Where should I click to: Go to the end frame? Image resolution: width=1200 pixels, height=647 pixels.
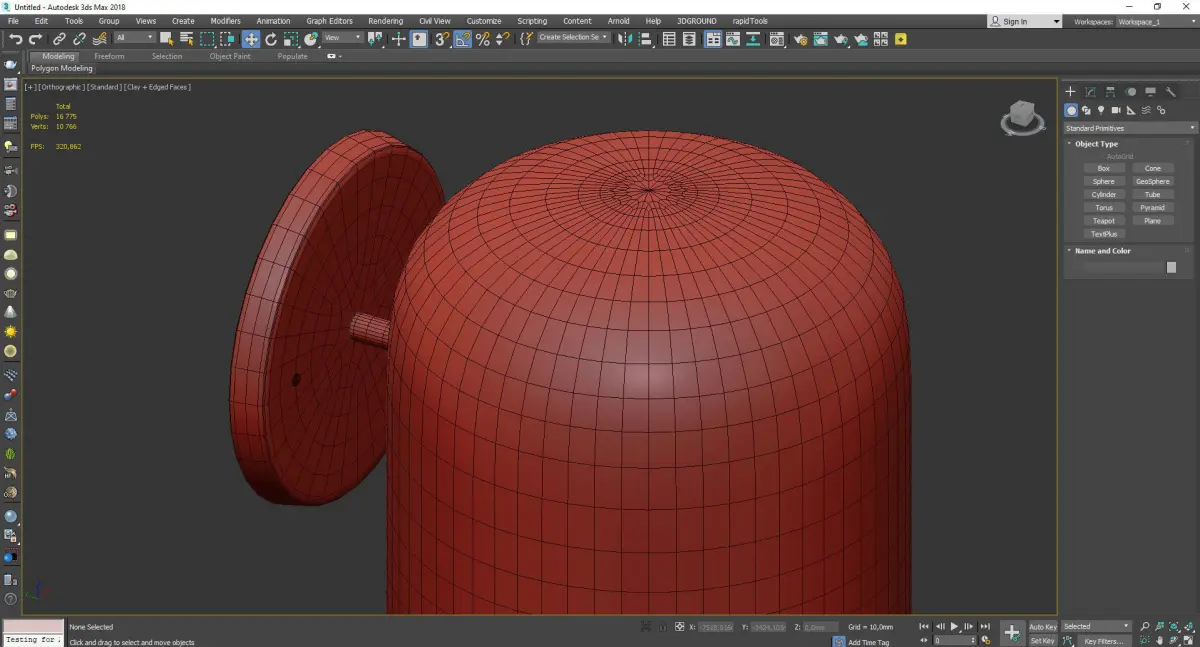pyautogui.click(x=985, y=626)
